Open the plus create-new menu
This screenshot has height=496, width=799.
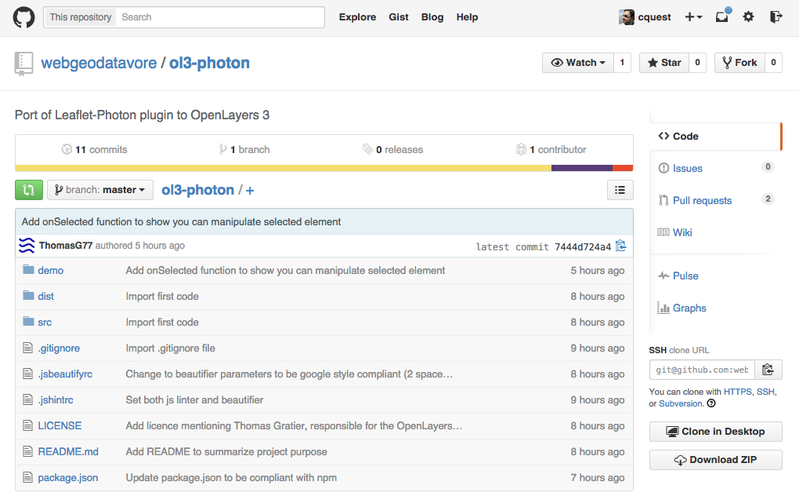tap(694, 17)
